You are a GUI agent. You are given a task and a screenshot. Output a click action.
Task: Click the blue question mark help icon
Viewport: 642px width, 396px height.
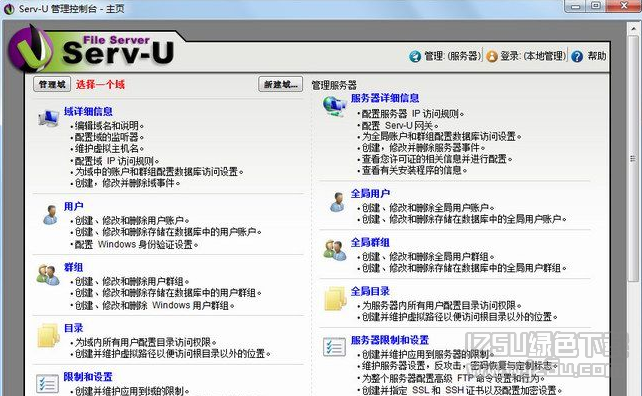(577, 56)
